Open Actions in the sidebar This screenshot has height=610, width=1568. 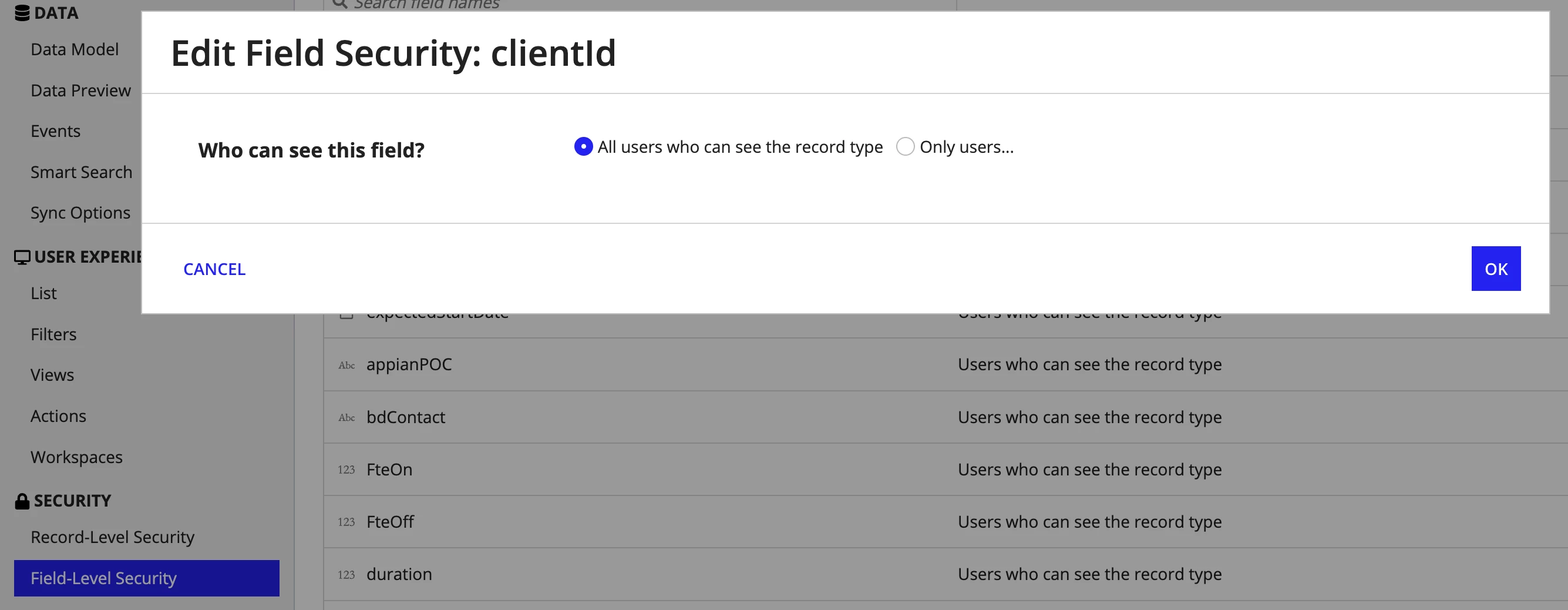pyautogui.click(x=59, y=415)
